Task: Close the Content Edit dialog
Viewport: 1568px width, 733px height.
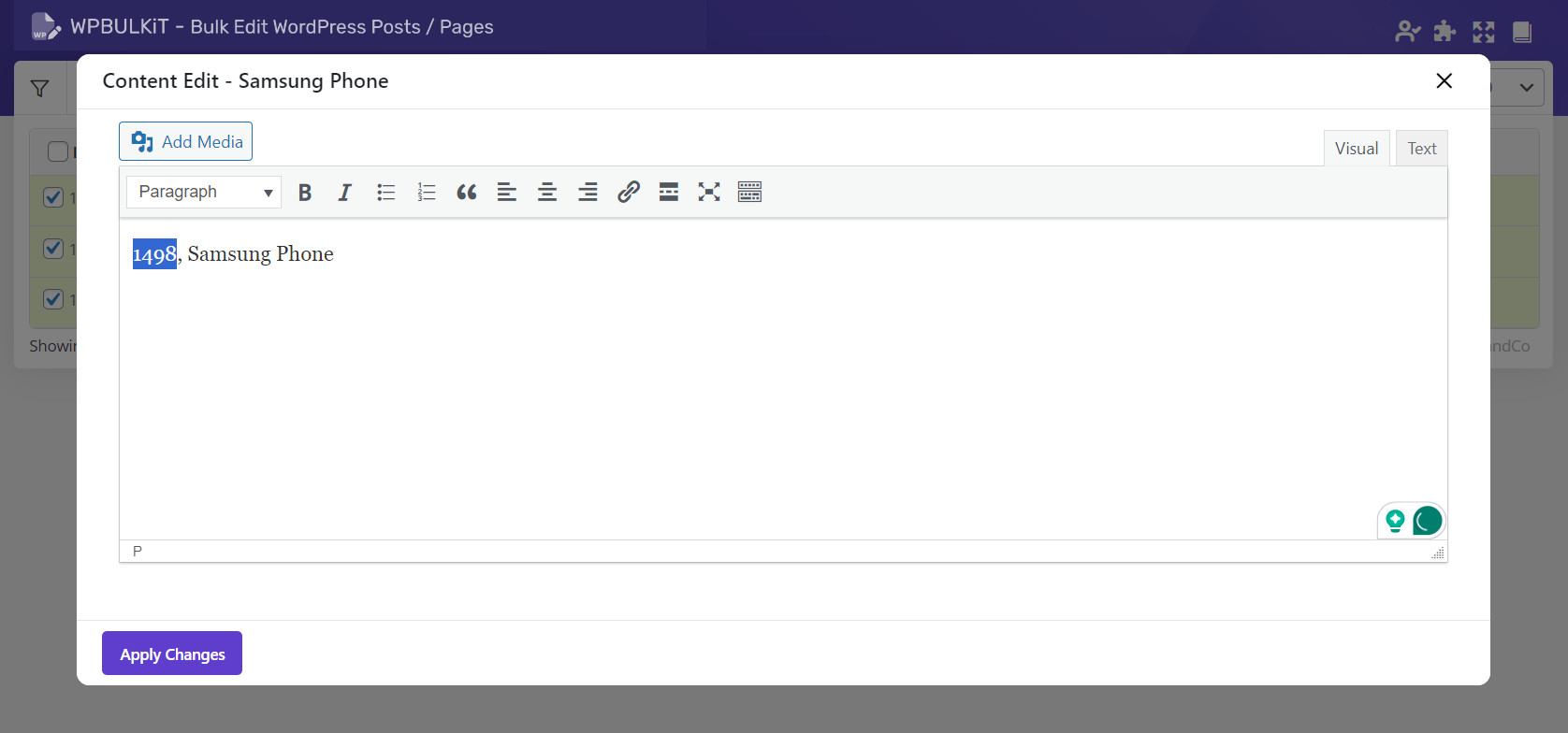Action: tap(1444, 81)
